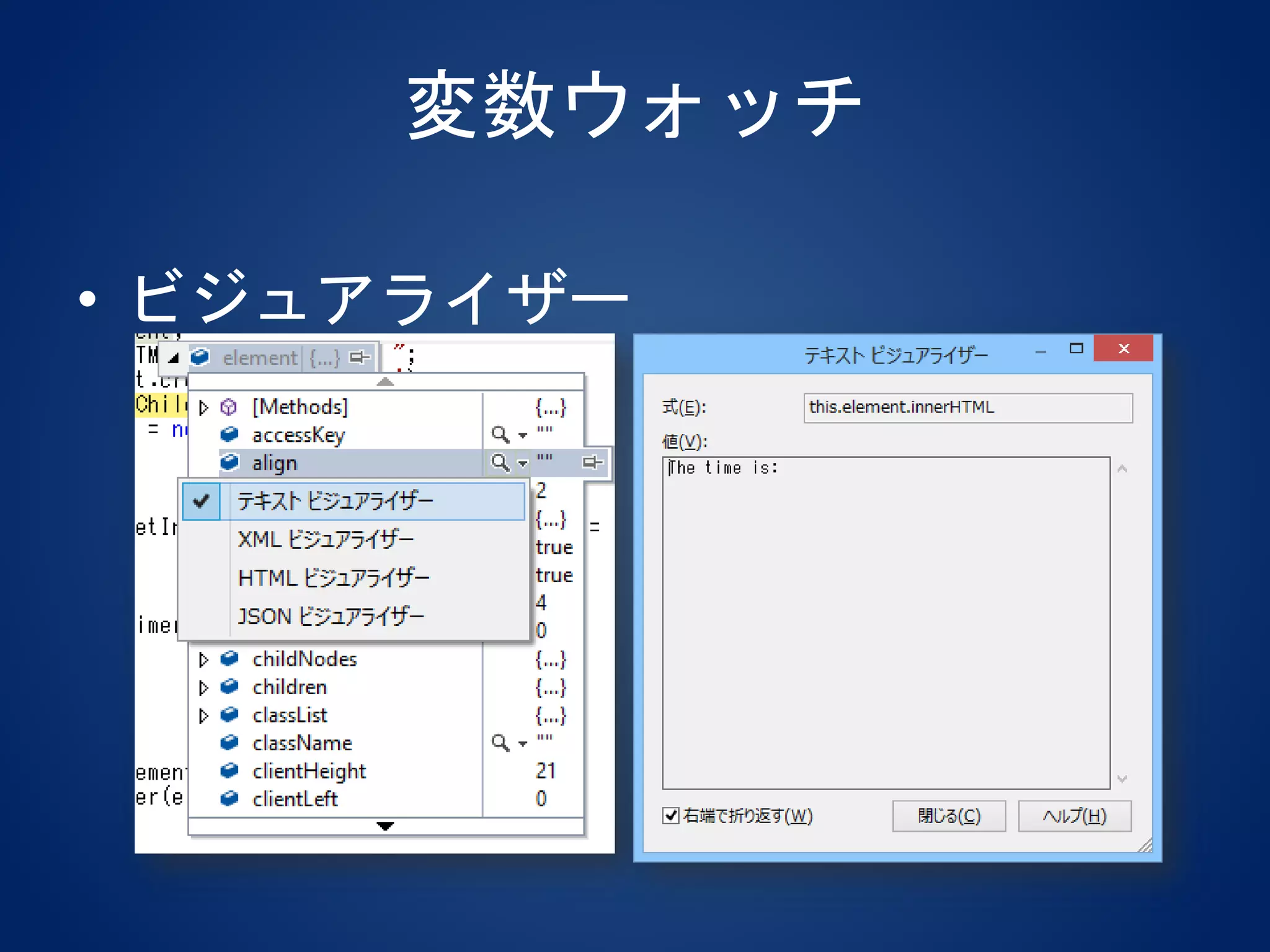Screen dimensions: 1270x952
Task: Open visualizer dropdown arrow for accessKey
Action: click(523, 436)
